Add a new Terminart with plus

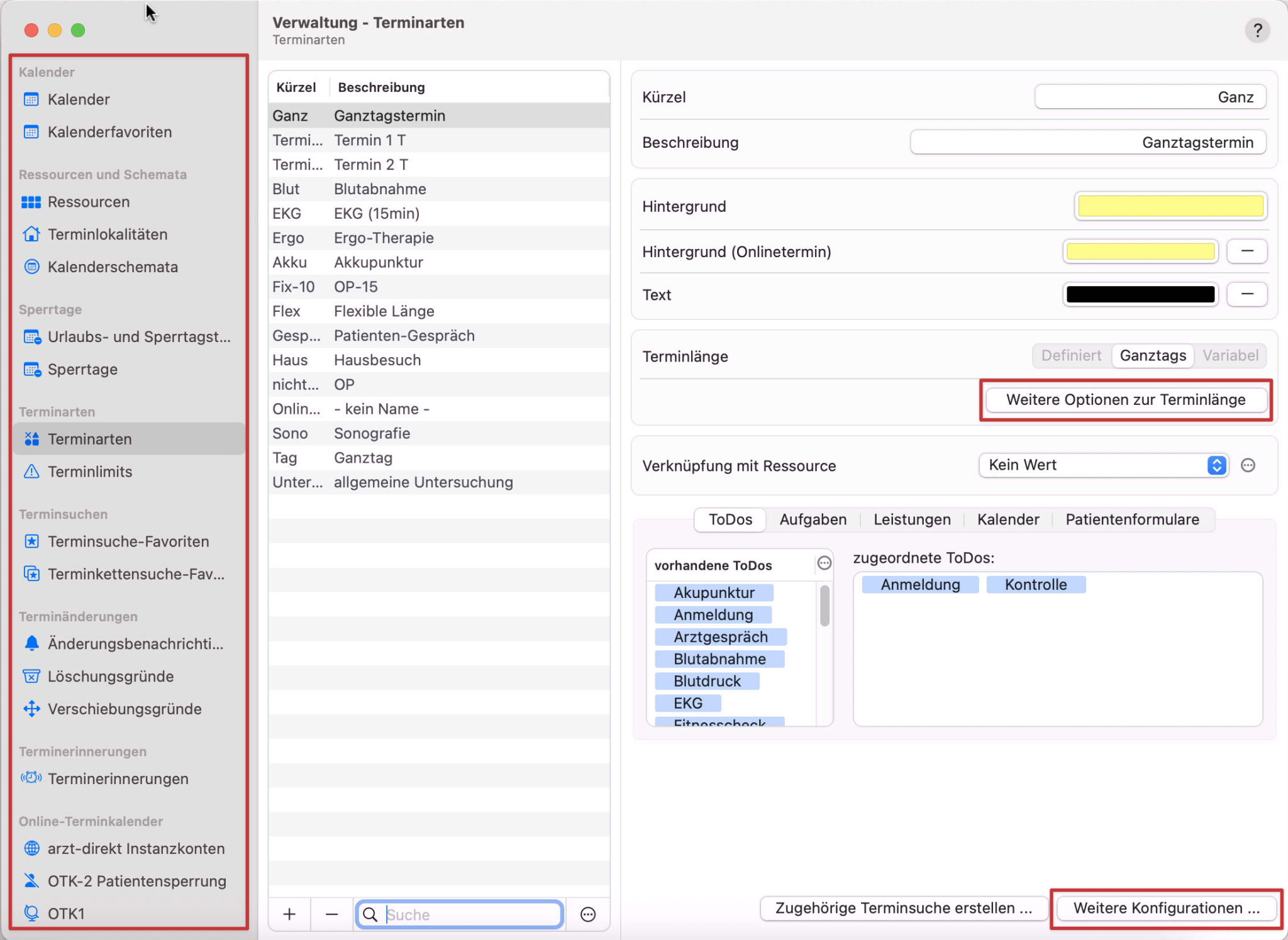click(289, 914)
